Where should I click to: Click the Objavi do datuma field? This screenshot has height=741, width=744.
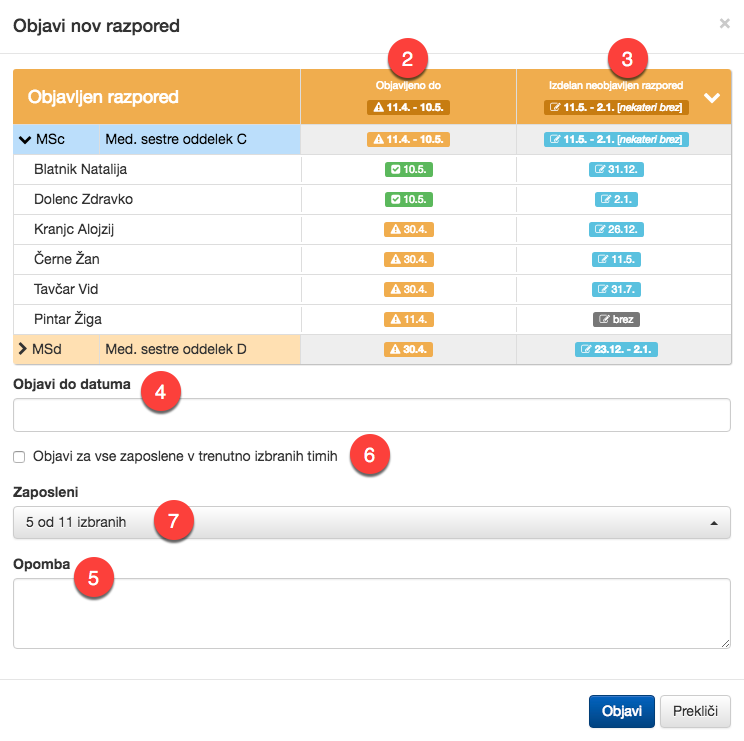371,414
